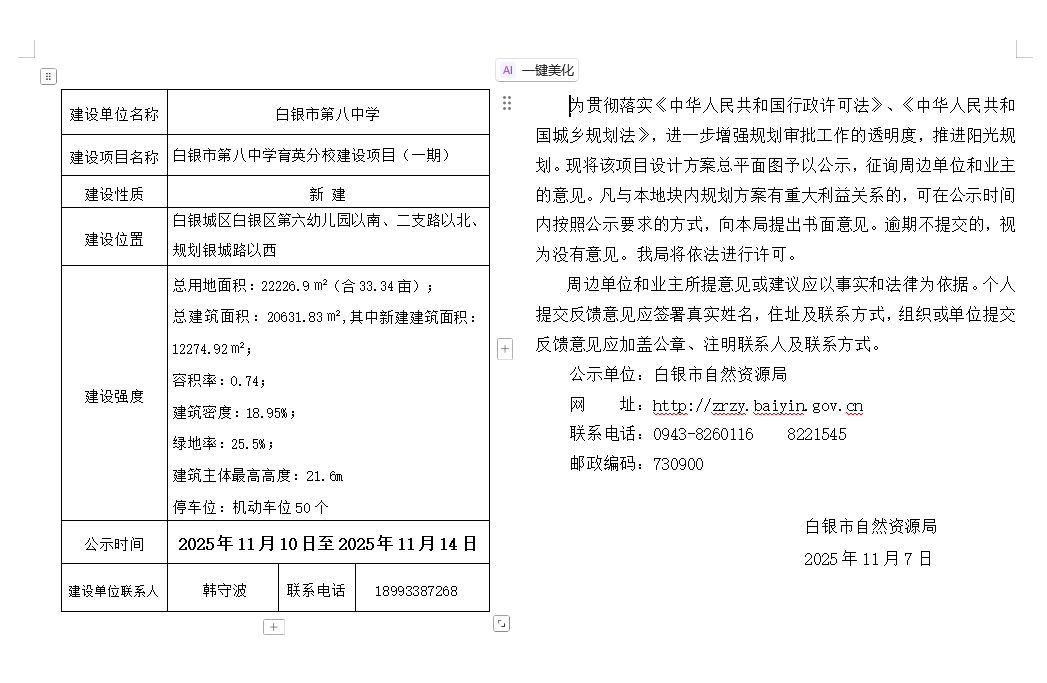Click the table move handle icon
The image size is (1047, 683).
click(48, 76)
